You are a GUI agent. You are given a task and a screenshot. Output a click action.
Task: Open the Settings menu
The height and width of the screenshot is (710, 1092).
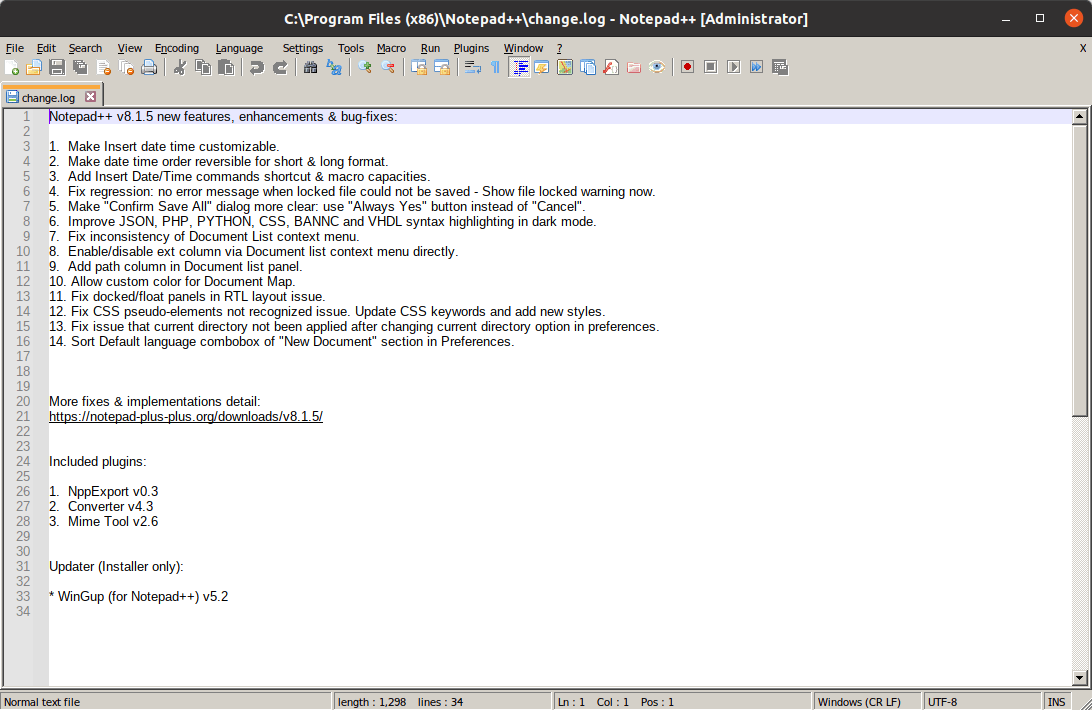pos(302,48)
